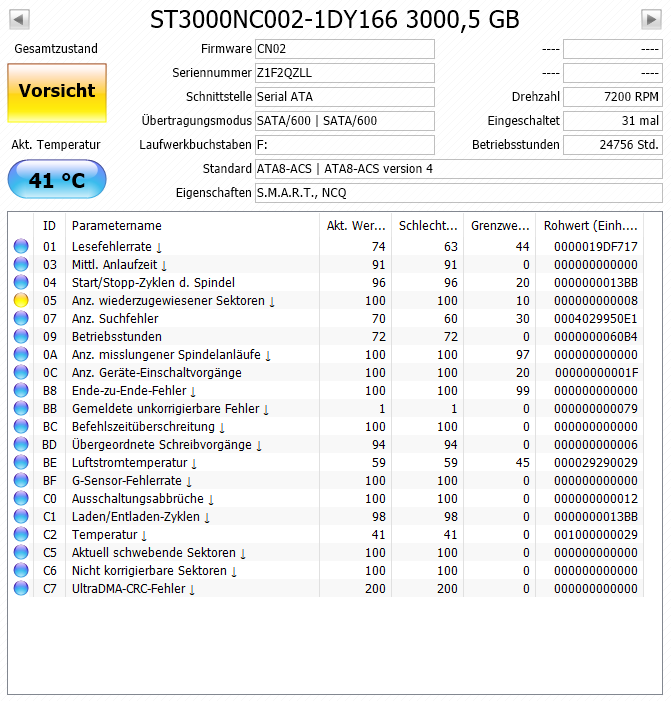Viewport: 671px width, 701px height.
Task: Click the Drehzahl value 7200 RPM
Action: [612, 97]
